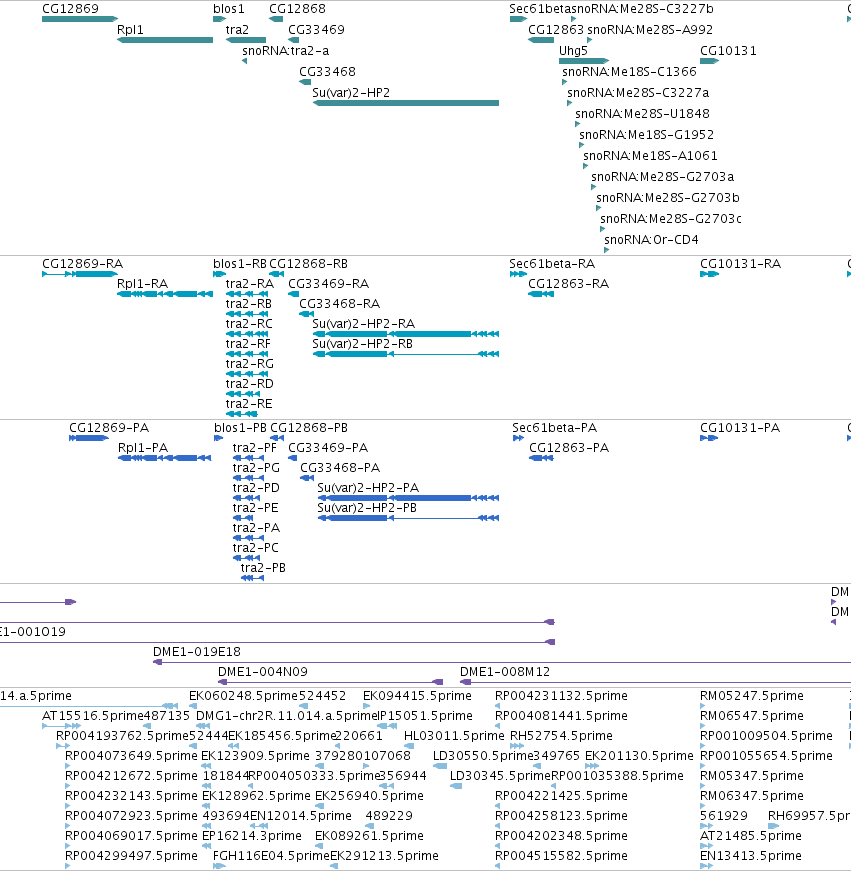Image resolution: width=851 pixels, height=871 pixels.
Task: Click the tra2-PB protein label
Action: [x=263, y=568]
